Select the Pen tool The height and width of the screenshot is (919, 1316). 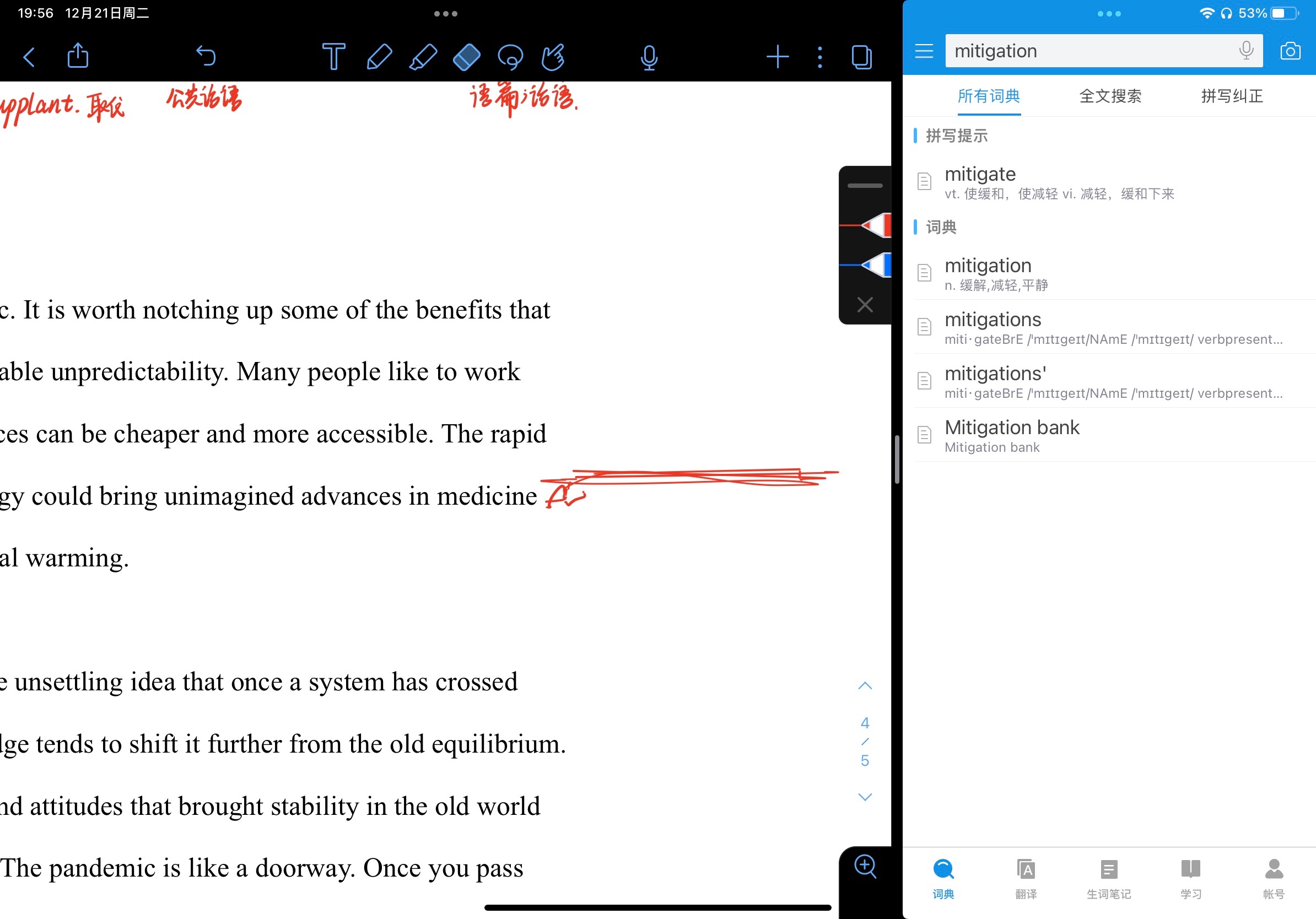[379, 57]
